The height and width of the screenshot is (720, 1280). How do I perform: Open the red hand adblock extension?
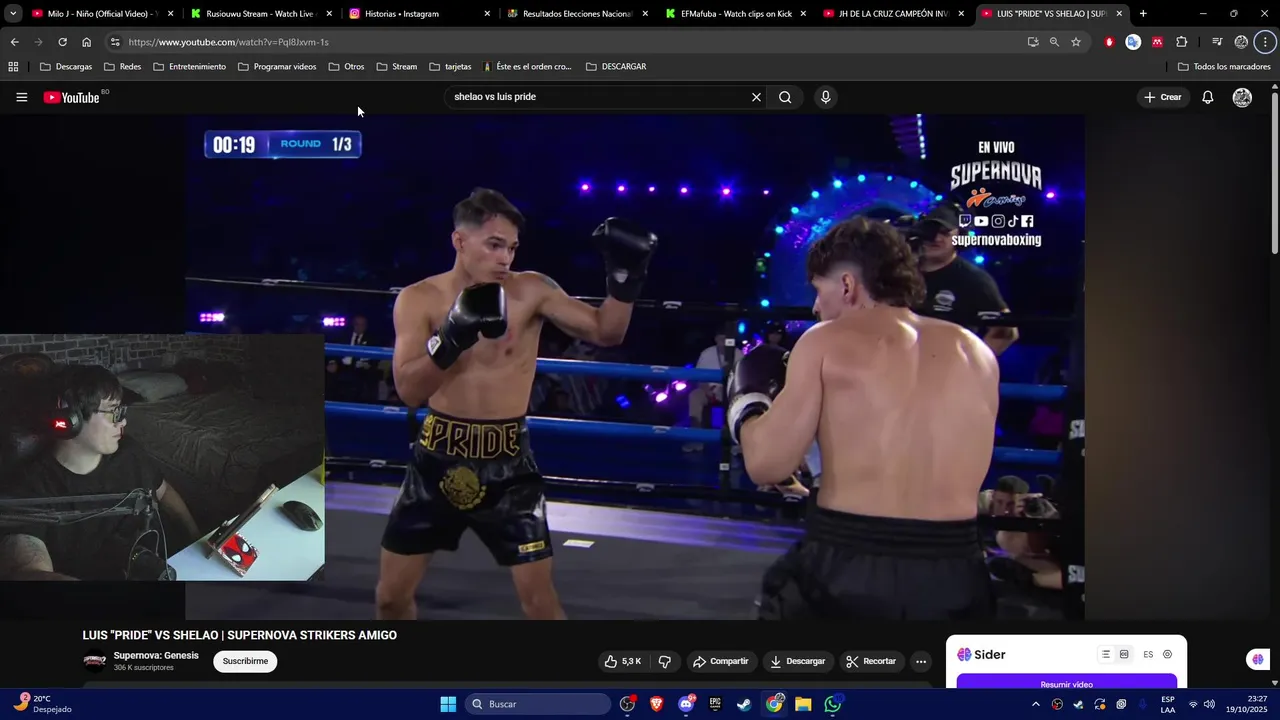point(1109,42)
